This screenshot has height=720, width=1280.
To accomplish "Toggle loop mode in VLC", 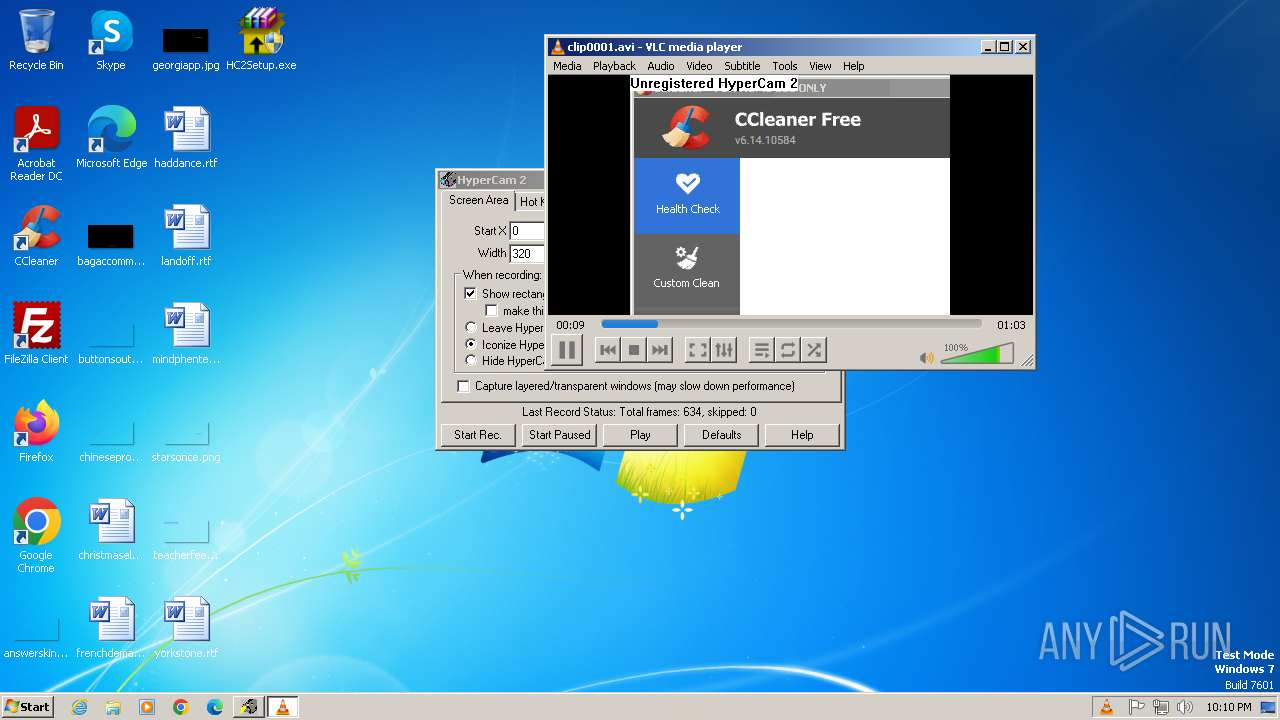I will coord(788,350).
